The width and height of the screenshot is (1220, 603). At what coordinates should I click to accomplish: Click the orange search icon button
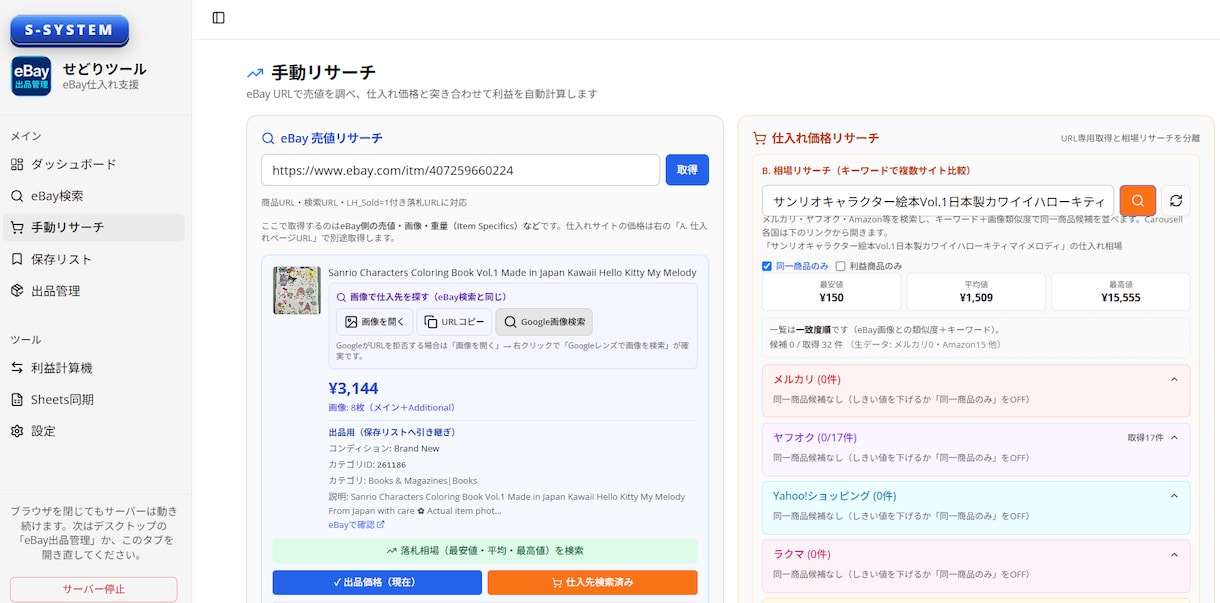1138,200
